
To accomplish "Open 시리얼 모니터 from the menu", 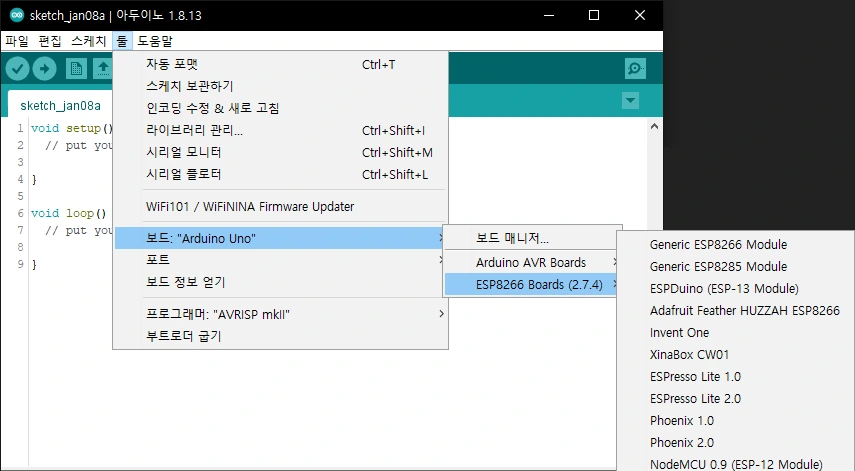I will (281, 152).
